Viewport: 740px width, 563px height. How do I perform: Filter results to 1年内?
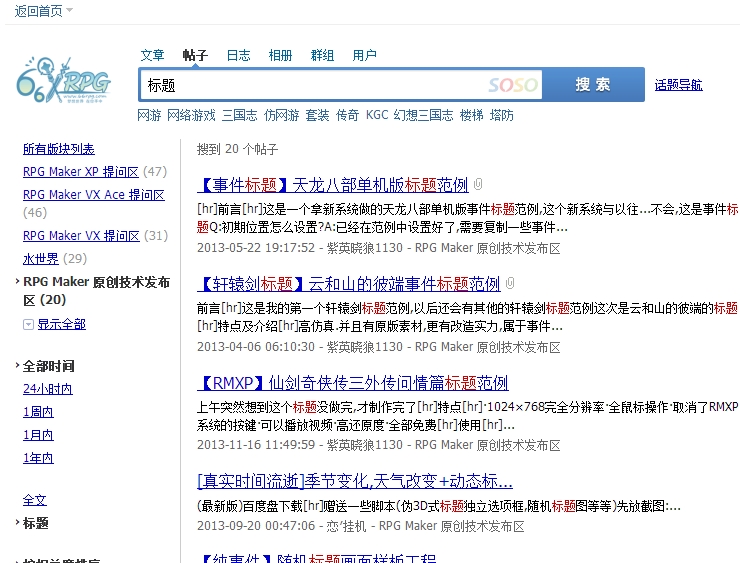pos(38,458)
